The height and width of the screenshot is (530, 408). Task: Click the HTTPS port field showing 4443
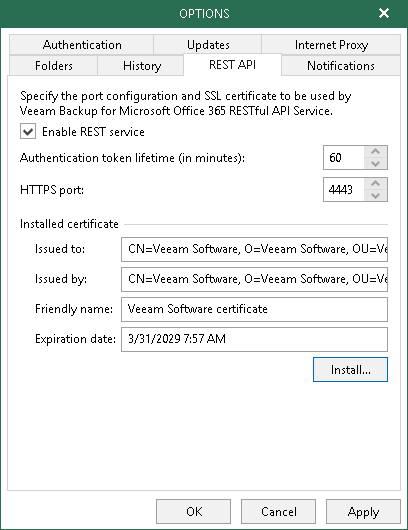(344, 190)
